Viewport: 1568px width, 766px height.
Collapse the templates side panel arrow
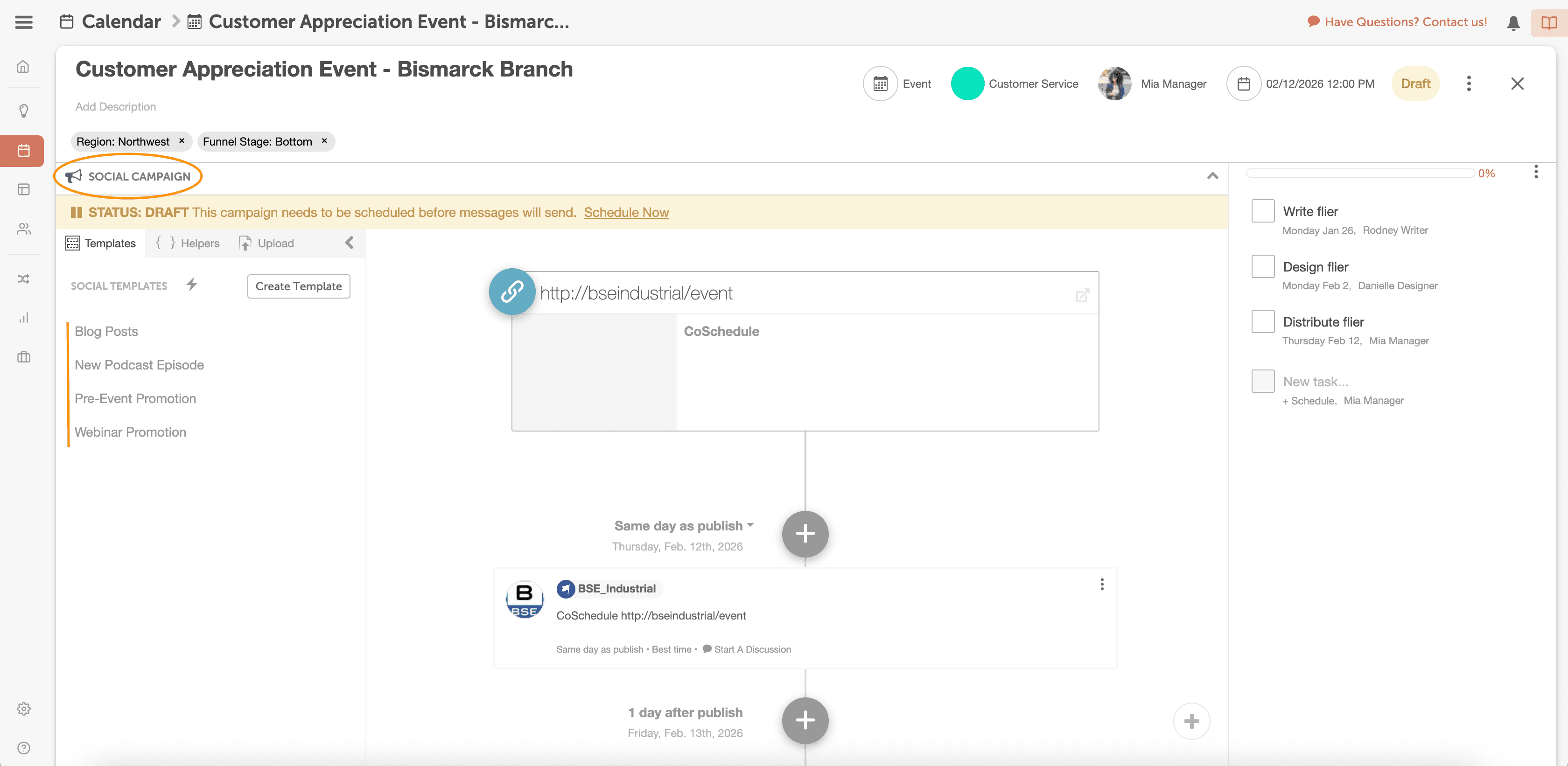[x=350, y=243]
